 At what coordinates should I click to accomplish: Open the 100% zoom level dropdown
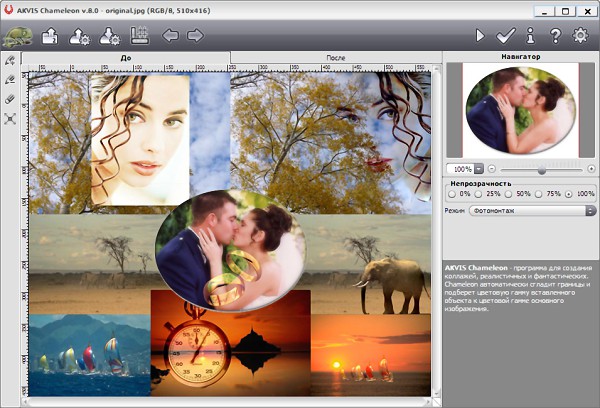coord(479,169)
